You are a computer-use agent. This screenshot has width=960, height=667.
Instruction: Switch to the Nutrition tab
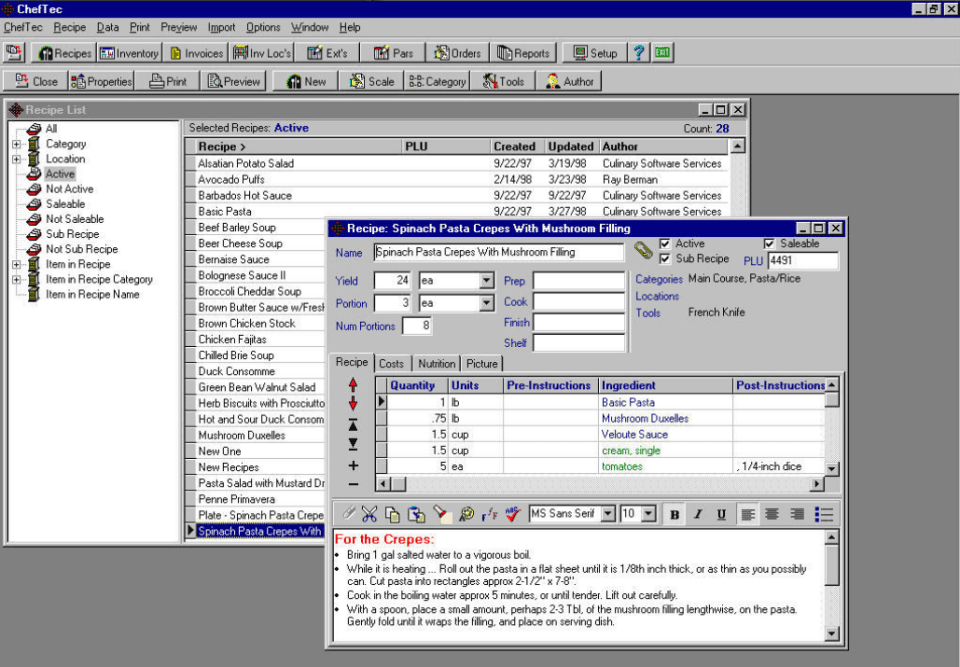click(436, 364)
